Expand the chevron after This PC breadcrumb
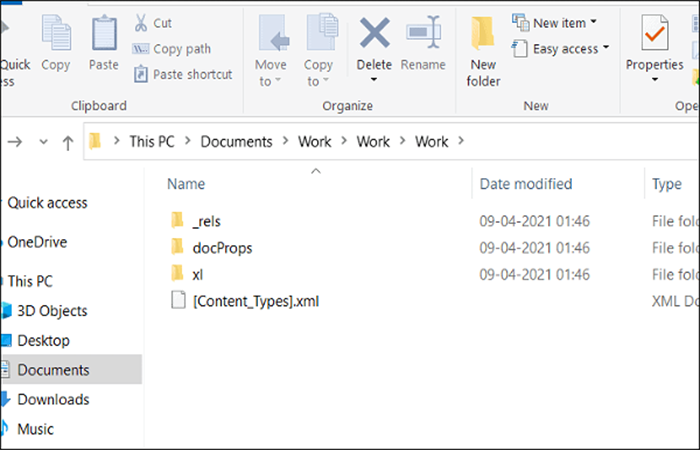Image resolution: width=700 pixels, height=450 pixels. pyautogui.click(x=188, y=141)
